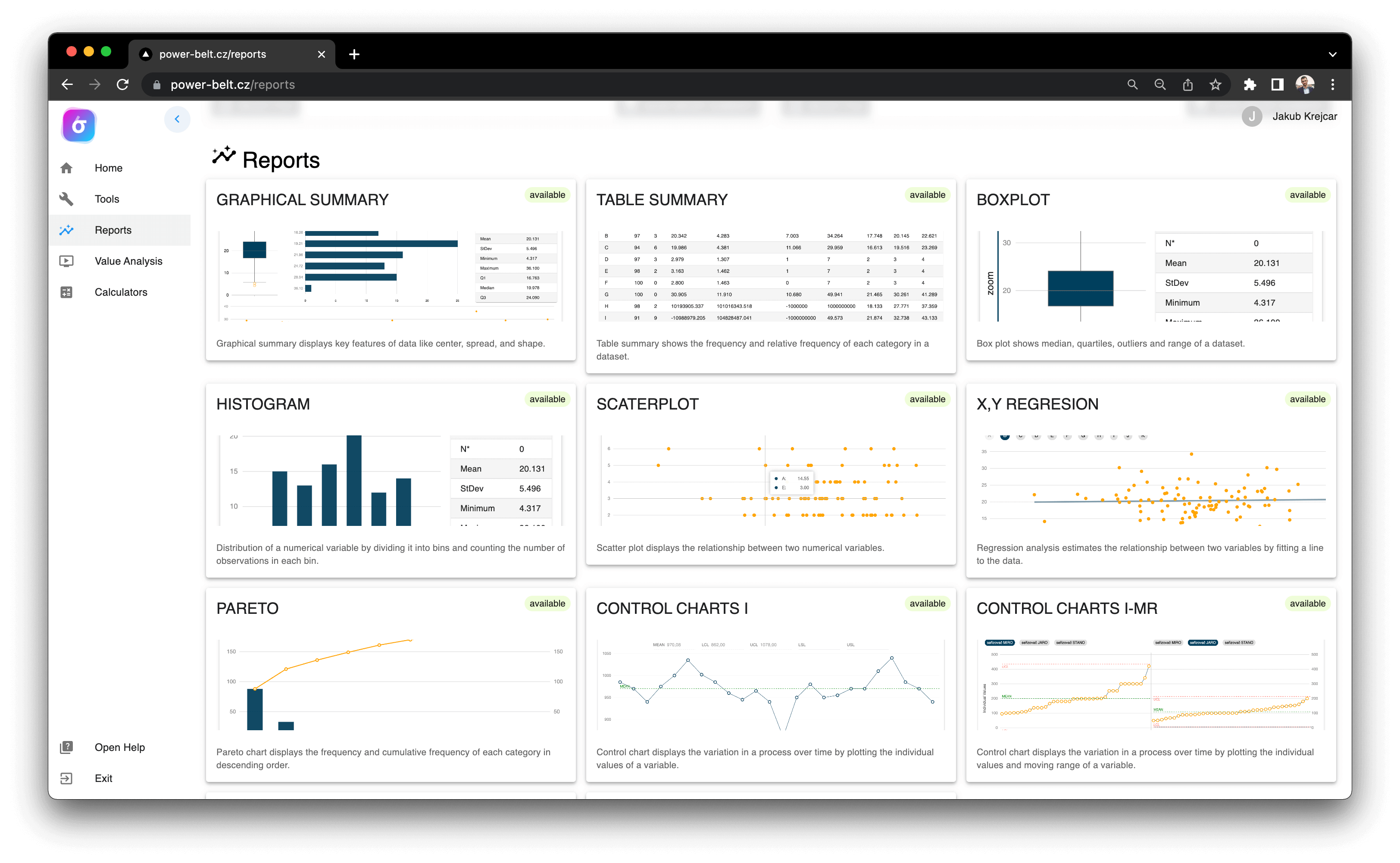1400x863 pixels.
Task: Collapse the sidebar with the chevron button
Action: point(177,119)
